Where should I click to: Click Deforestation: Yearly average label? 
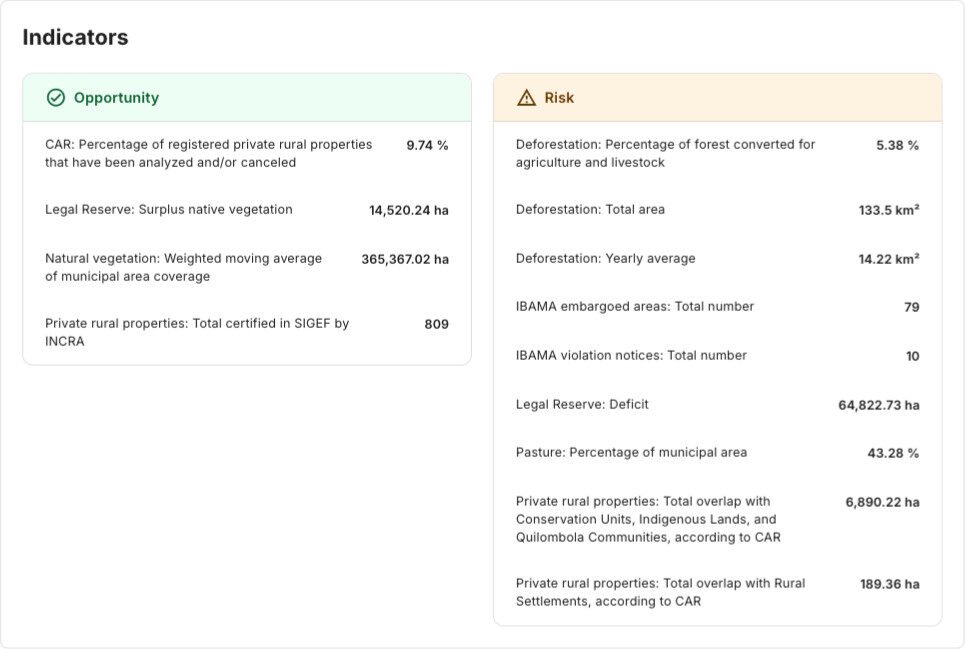[x=605, y=259]
